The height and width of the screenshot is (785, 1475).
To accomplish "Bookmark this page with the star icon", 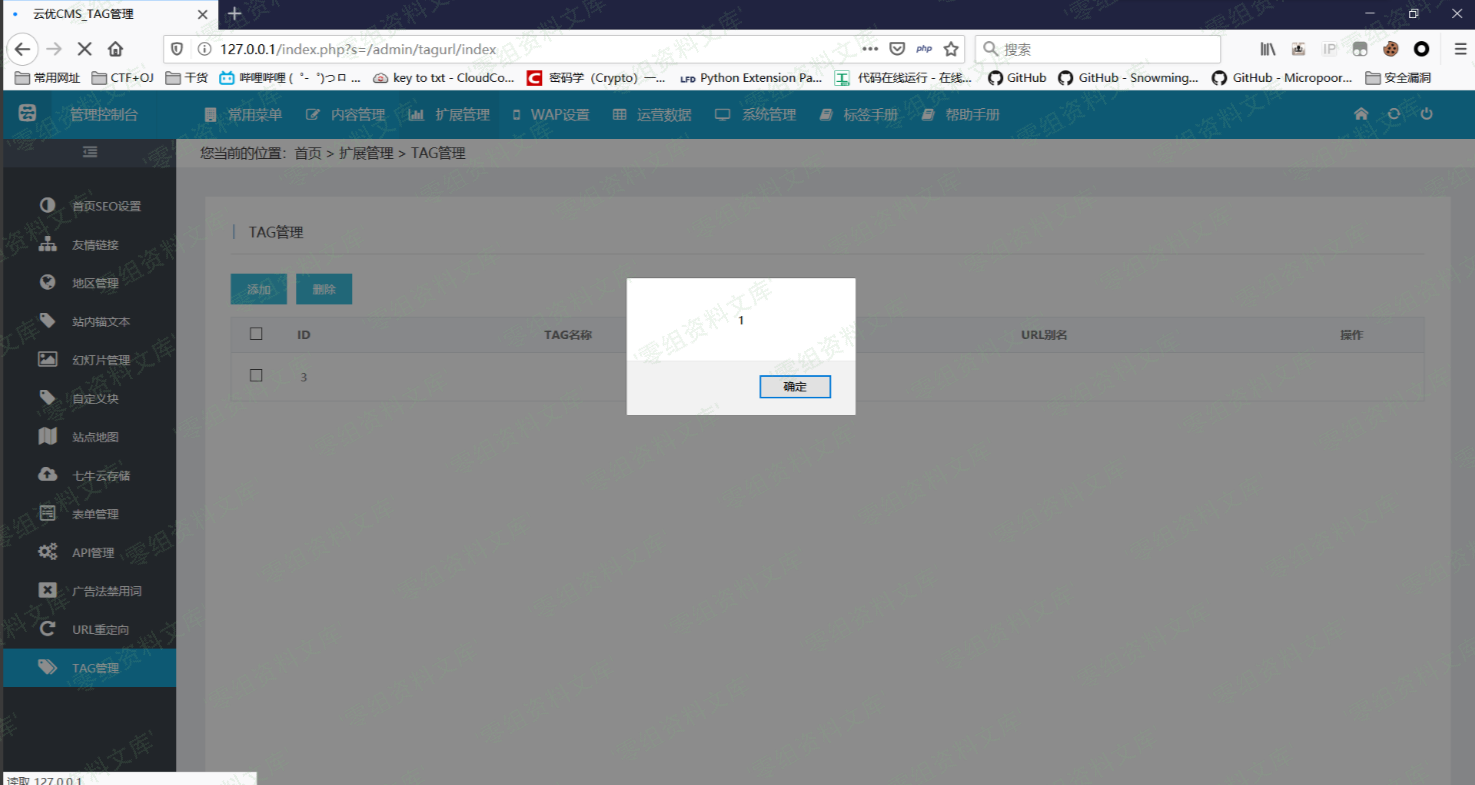I will click(951, 49).
